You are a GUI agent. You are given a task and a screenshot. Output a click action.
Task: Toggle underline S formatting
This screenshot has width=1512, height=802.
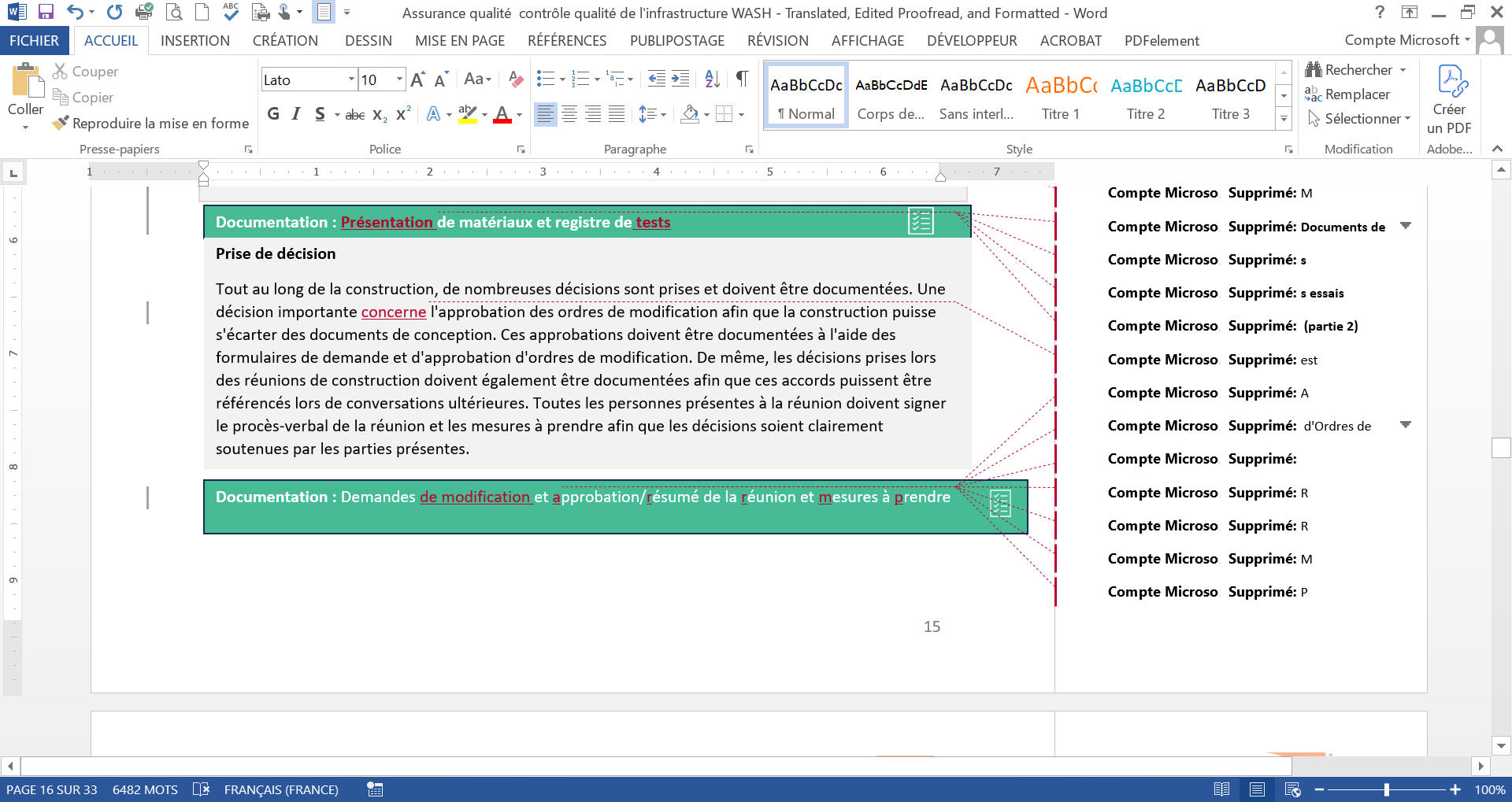tap(320, 114)
